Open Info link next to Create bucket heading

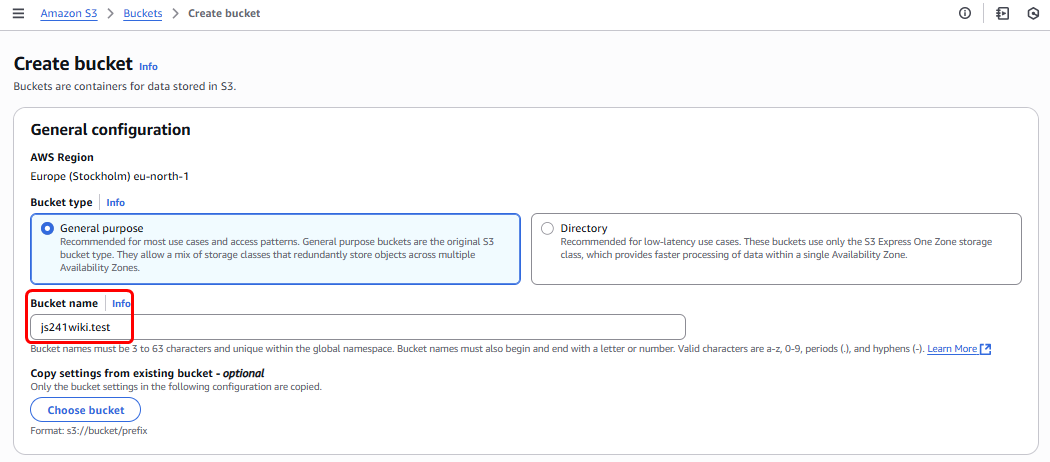(x=148, y=66)
